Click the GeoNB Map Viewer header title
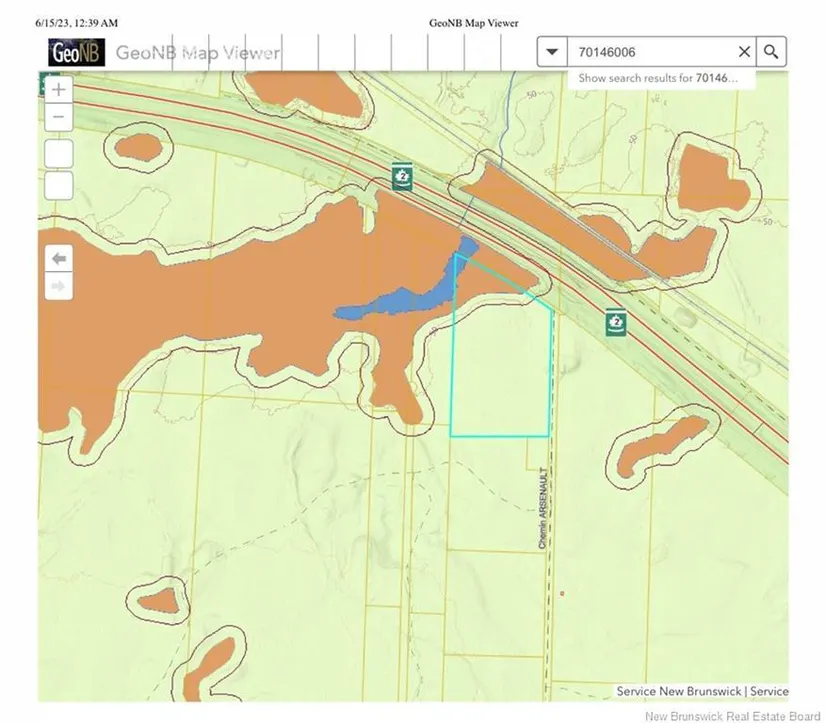This screenshot has height=723, width=825. 198,53
